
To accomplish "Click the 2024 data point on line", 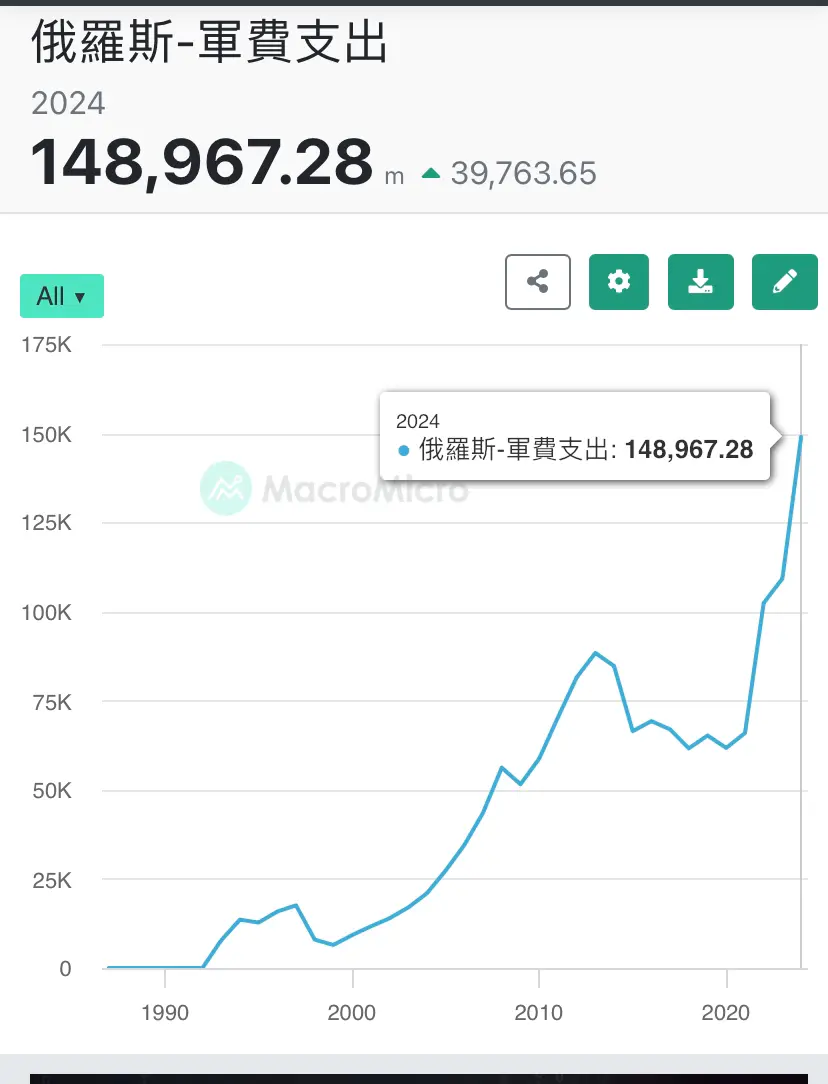I will (x=801, y=436).
